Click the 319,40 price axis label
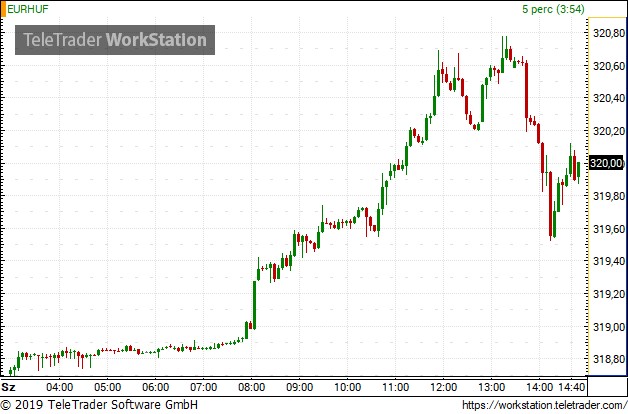Image resolution: width=628 pixels, height=414 pixels. point(608,261)
